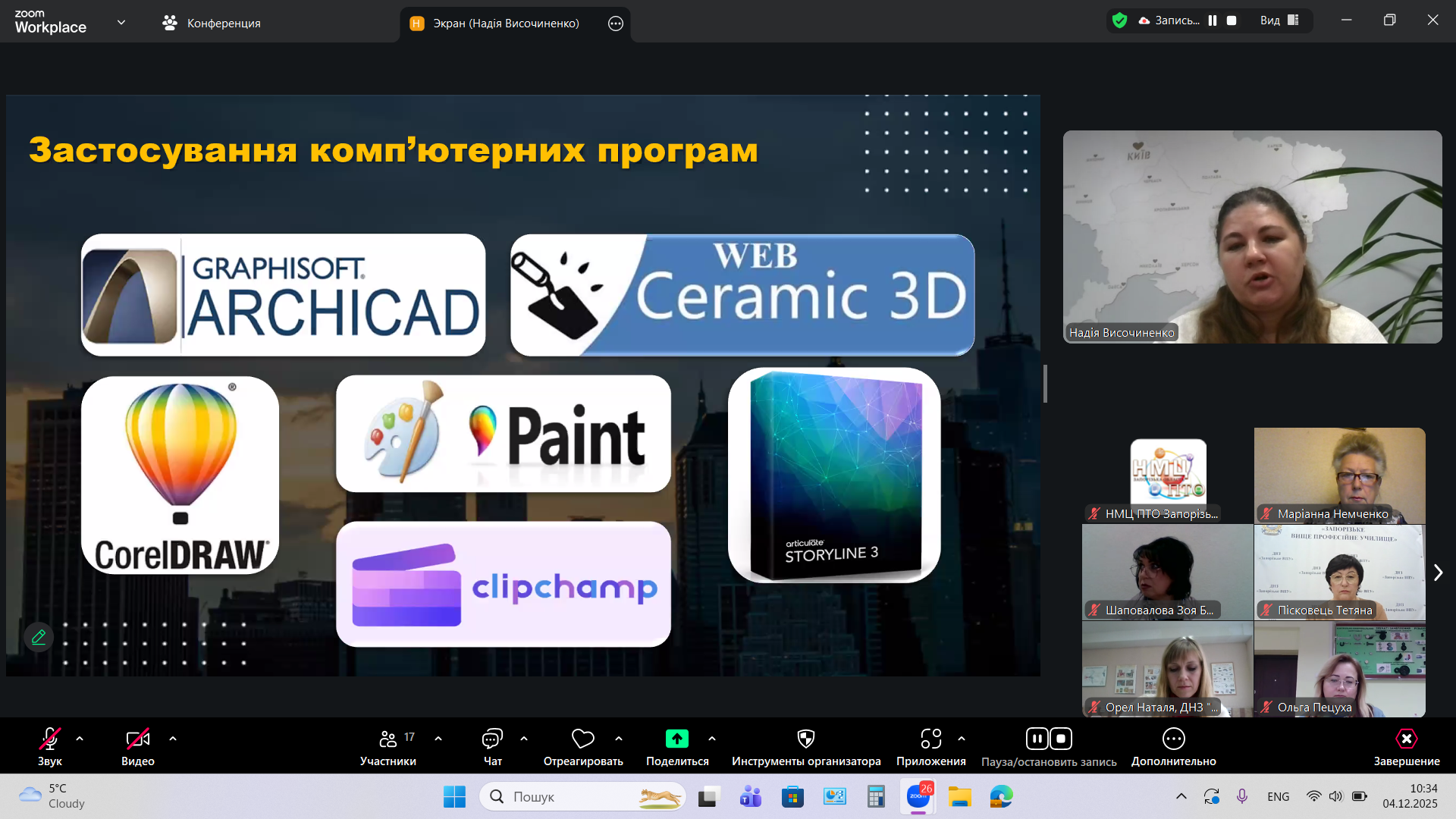Click the green security shield icon
The width and height of the screenshot is (1456, 819).
click(1119, 20)
